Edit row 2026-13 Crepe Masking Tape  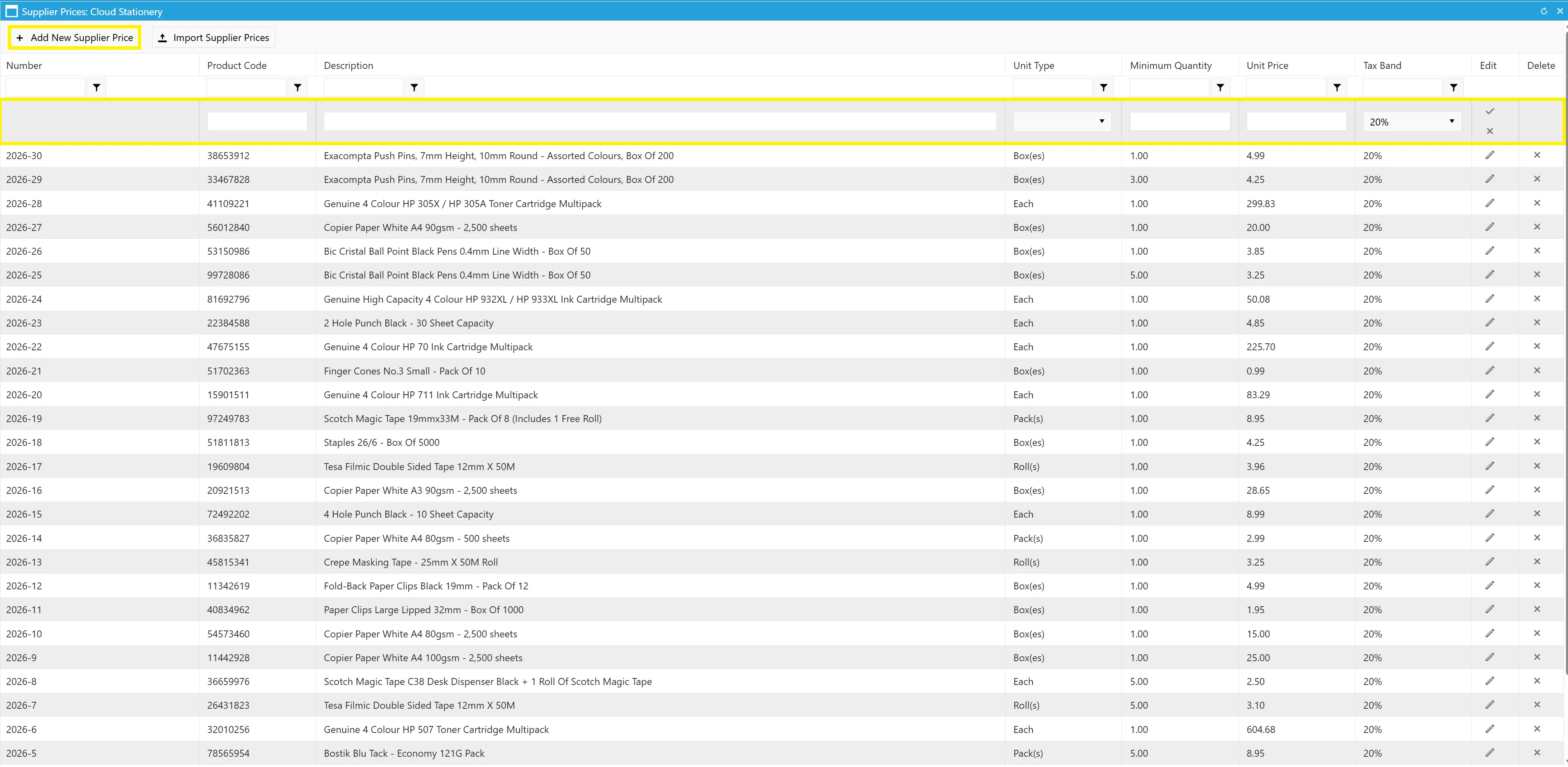(x=1490, y=562)
